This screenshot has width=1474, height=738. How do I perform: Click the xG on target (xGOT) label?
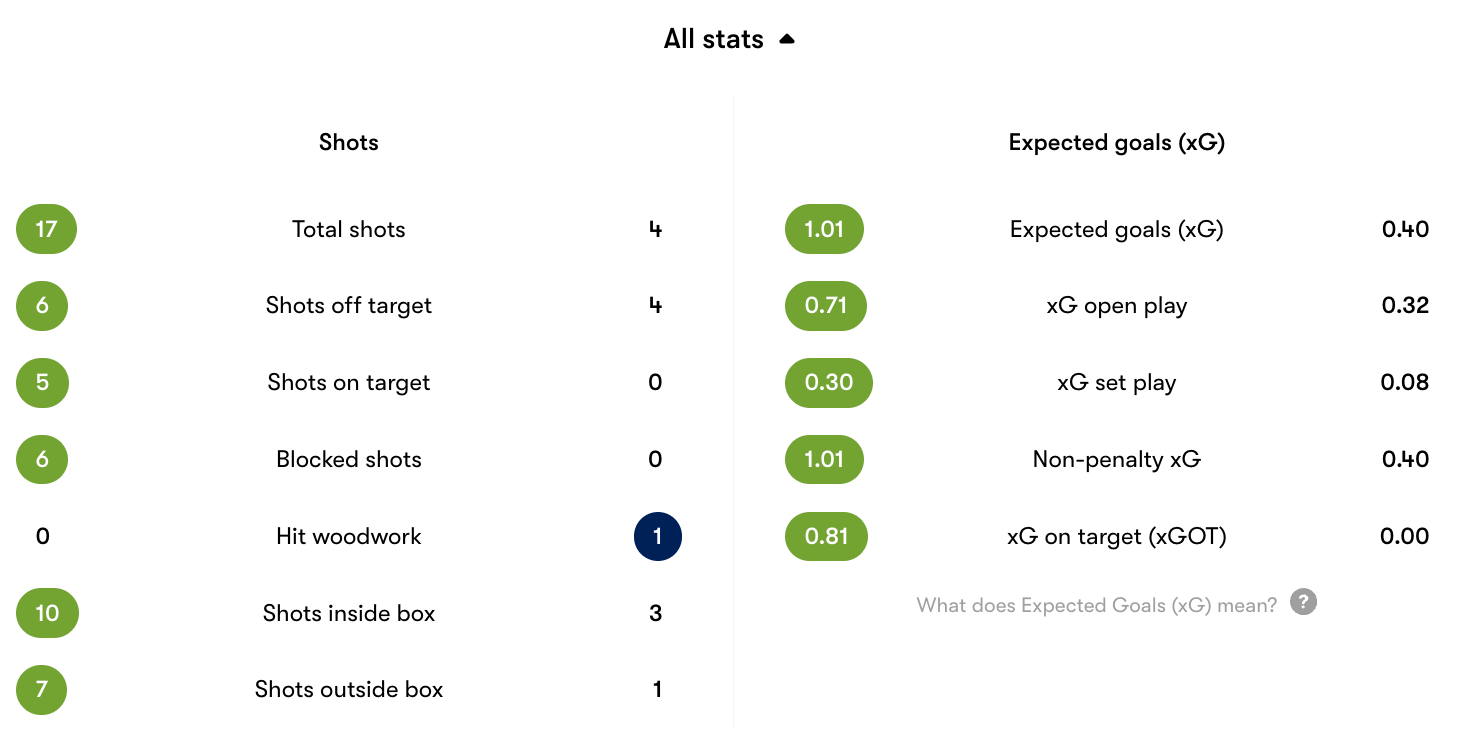1117,536
